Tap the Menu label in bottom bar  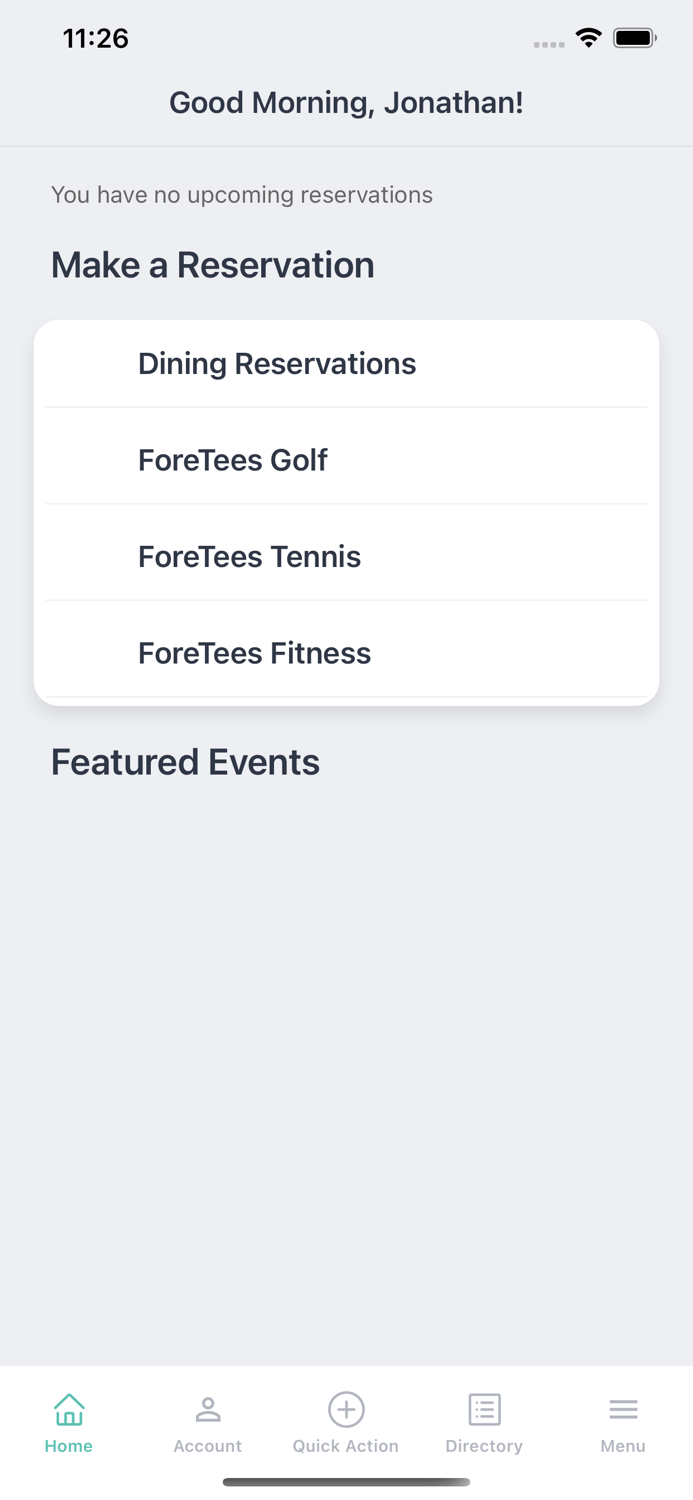click(623, 1445)
